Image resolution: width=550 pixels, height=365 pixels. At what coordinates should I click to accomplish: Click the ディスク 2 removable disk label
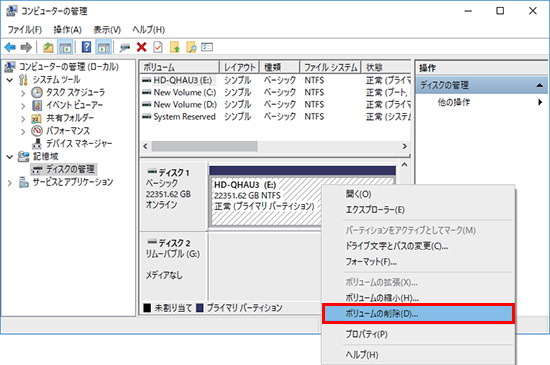click(174, 243)
